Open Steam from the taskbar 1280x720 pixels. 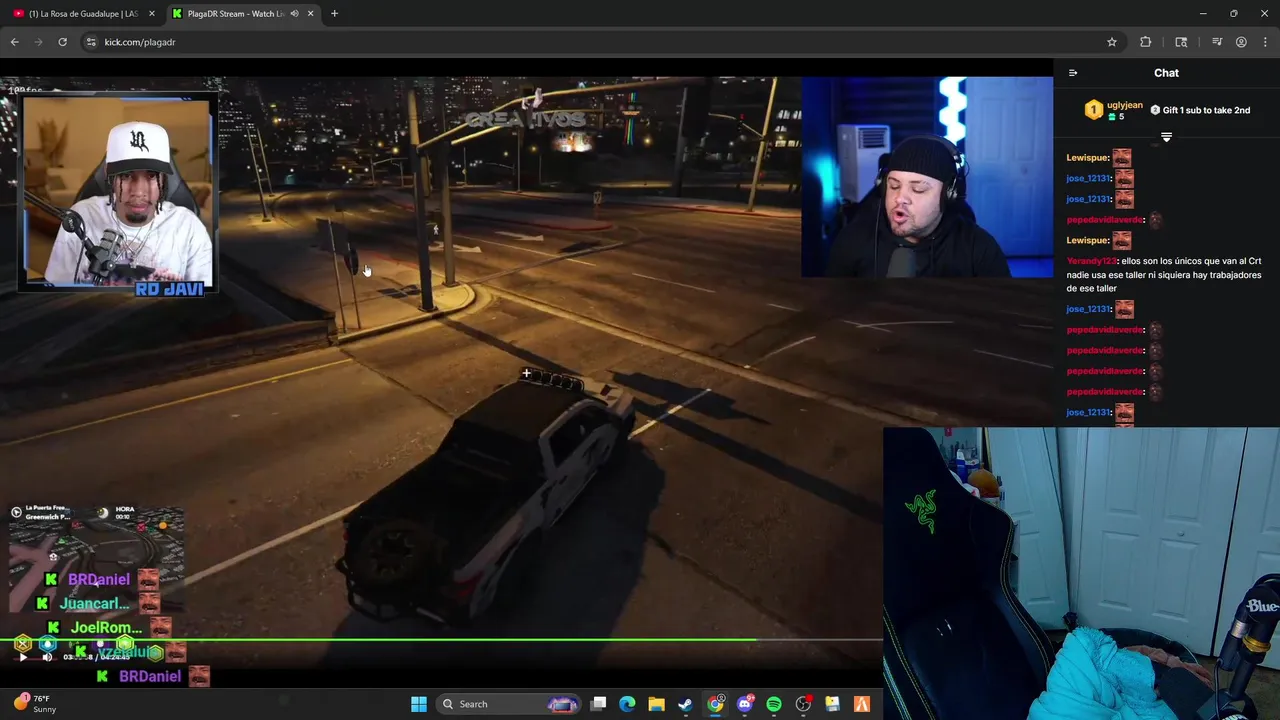pos(685,704)
